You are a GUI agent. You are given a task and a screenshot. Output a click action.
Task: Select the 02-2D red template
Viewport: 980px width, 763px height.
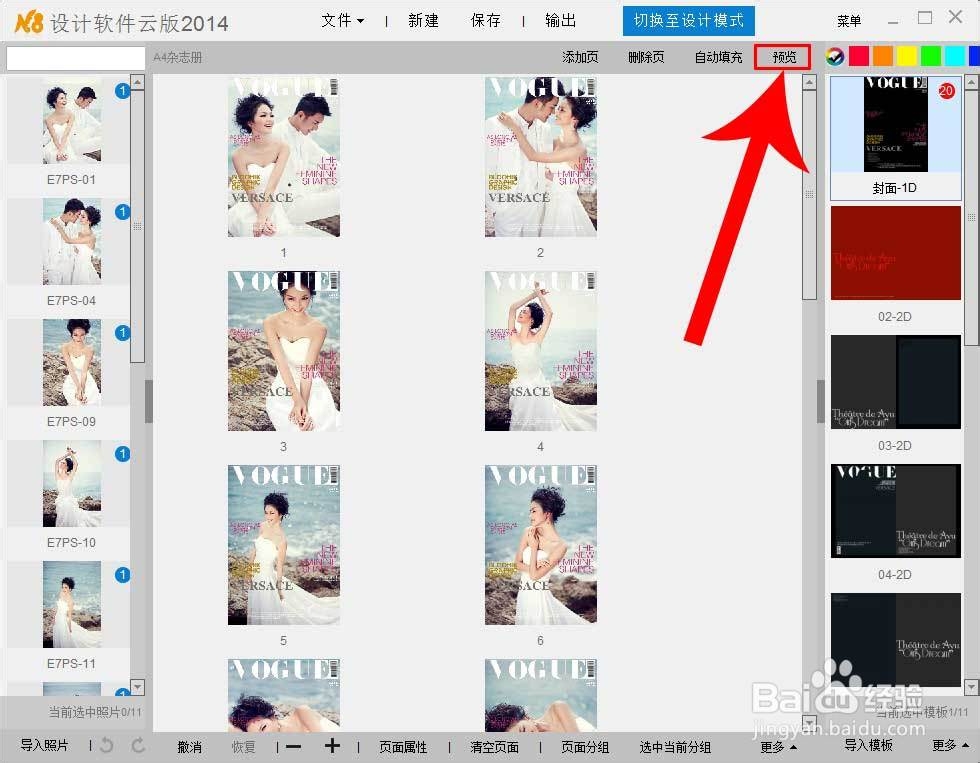click(896, 253)
